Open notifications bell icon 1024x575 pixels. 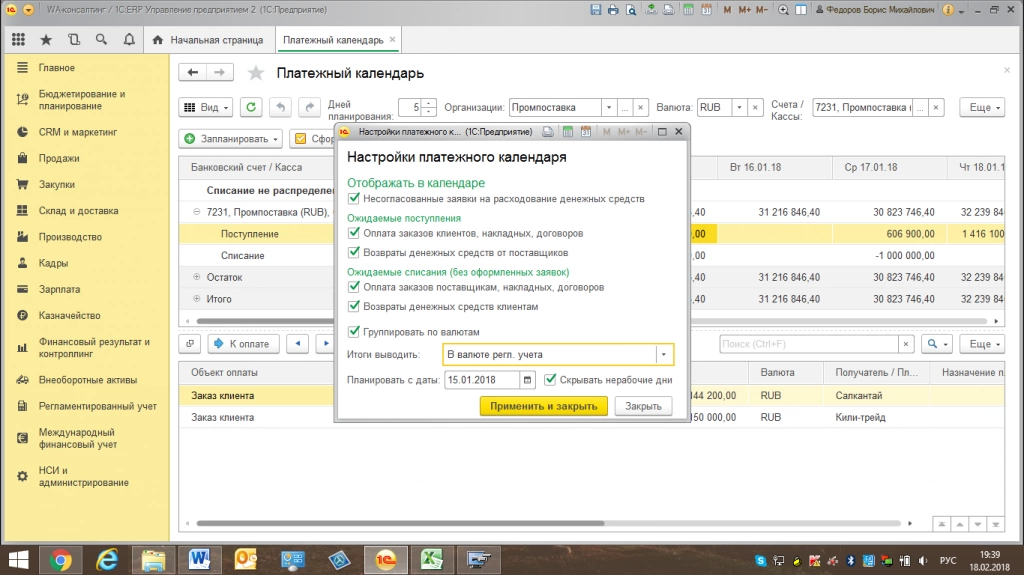point(129,40)
